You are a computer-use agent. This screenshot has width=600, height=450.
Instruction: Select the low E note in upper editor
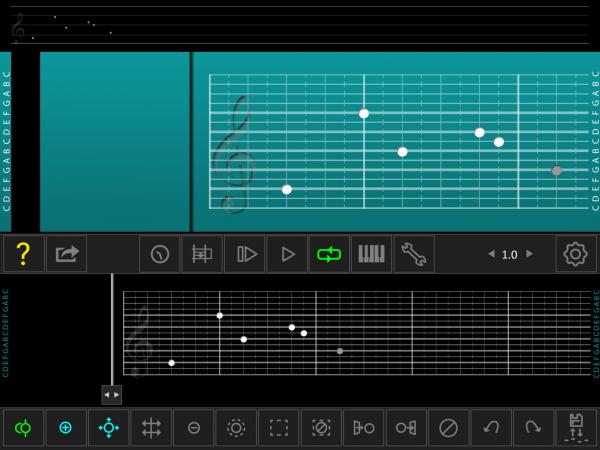[287, 189]
